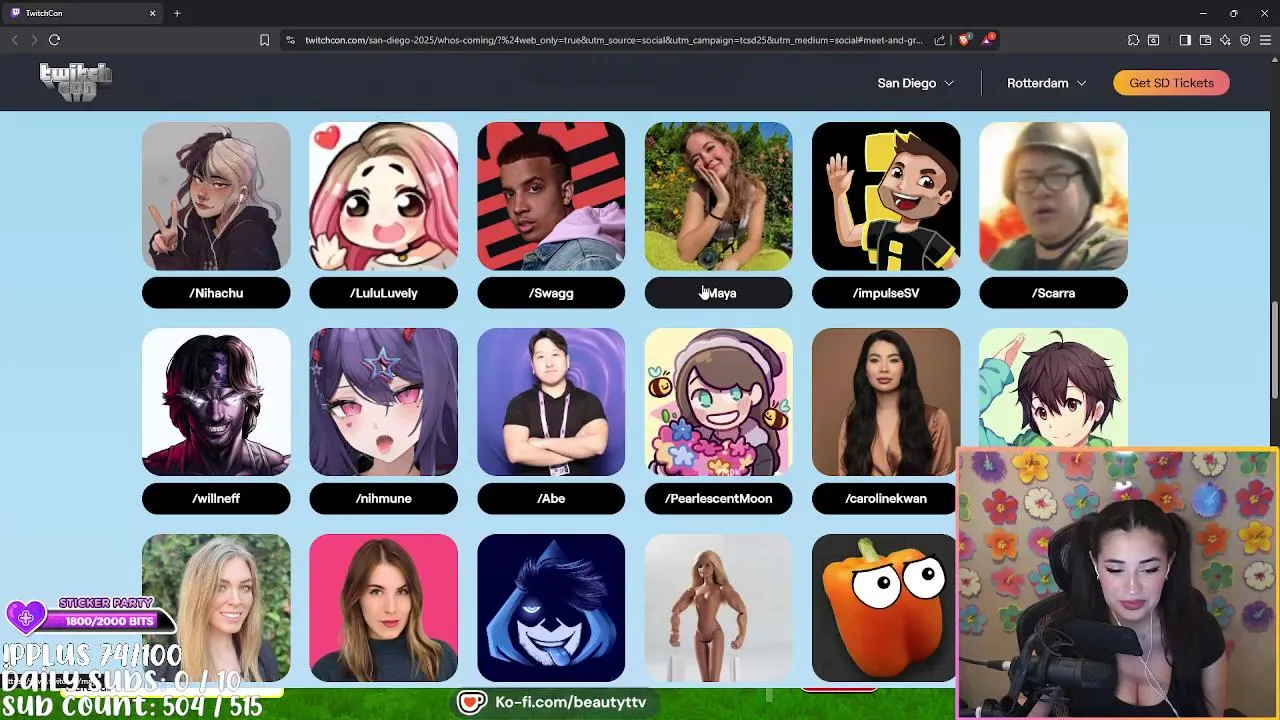Click the page vertical scrollbar thumb

click(1274, 350)
